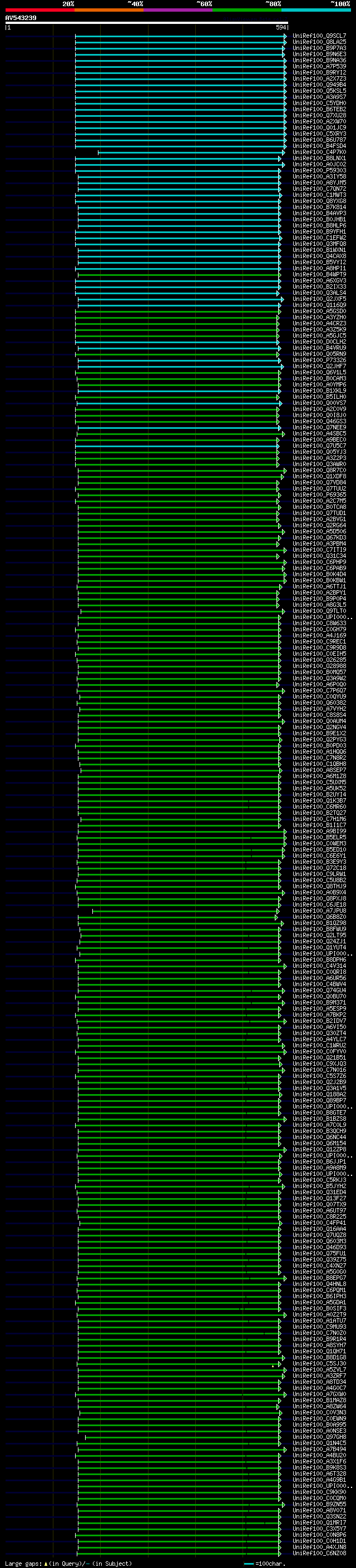Select the UniRef100_Q97GH8 label
Screen dimensions: 356x1568
click(x=319, y=1437)
